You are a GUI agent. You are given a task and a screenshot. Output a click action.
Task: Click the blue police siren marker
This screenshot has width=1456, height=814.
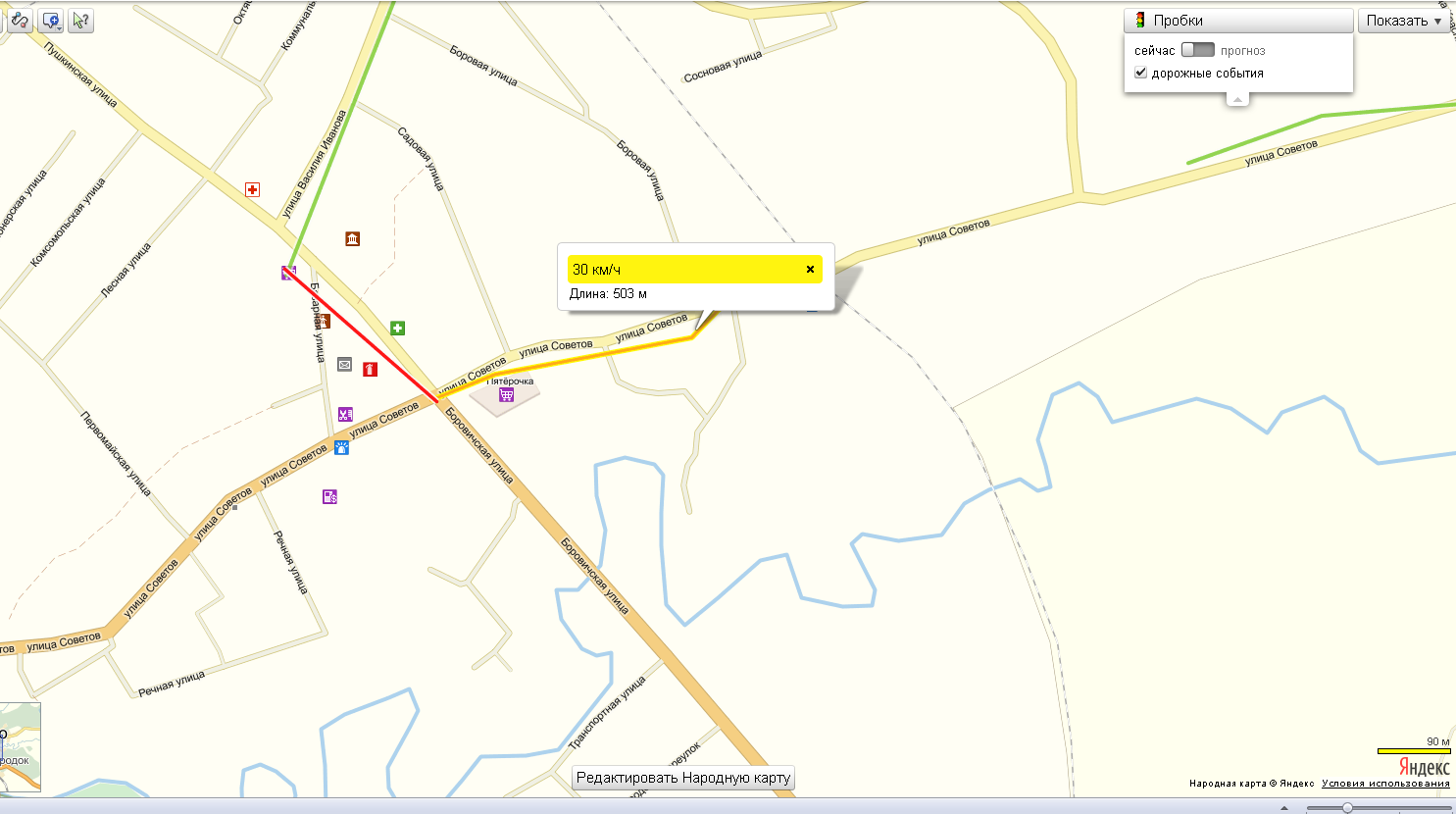[x=341, y=447]
